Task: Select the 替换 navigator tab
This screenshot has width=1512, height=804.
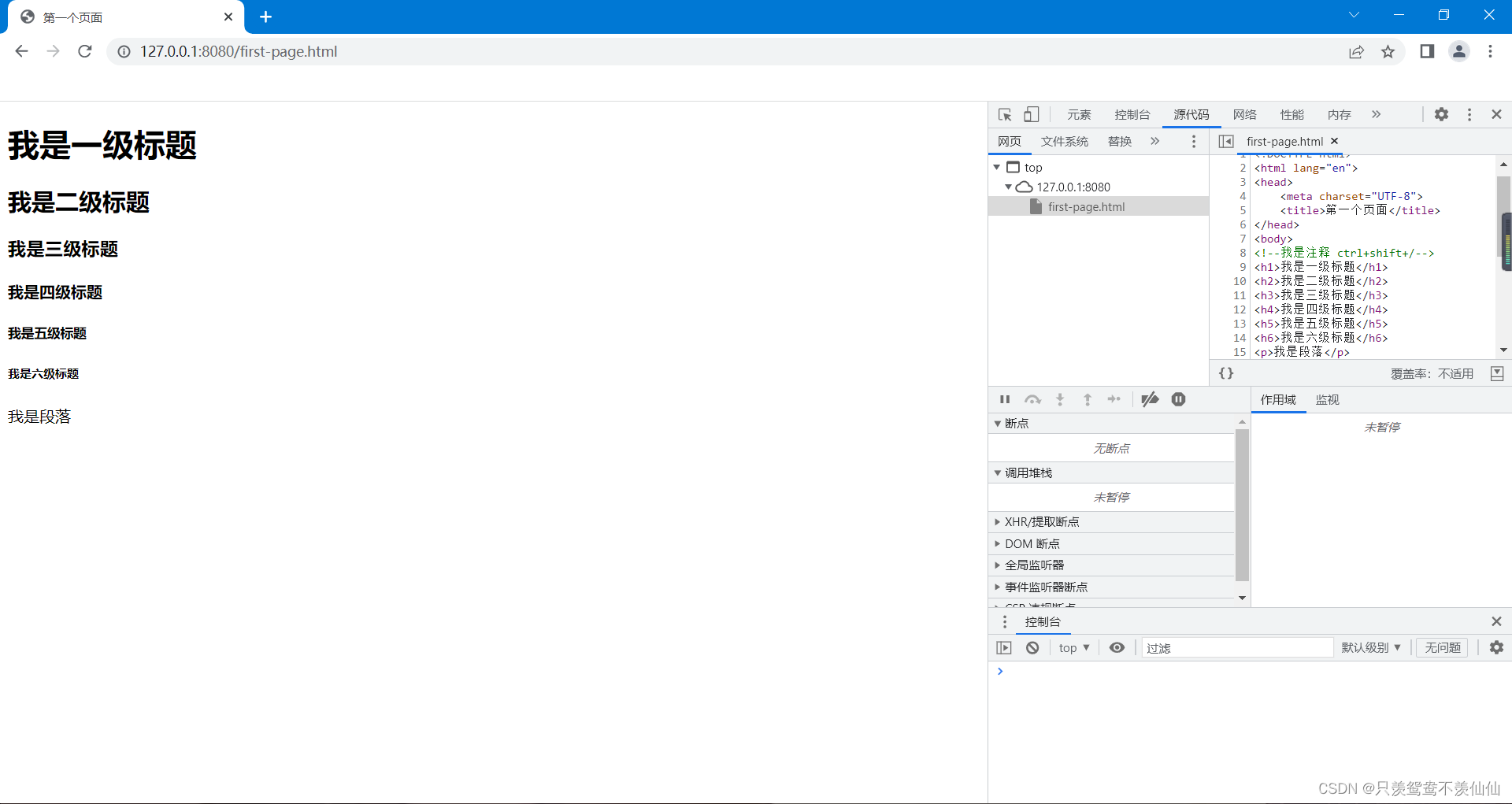Action: pyautogui.click(x=1119, y=141)
